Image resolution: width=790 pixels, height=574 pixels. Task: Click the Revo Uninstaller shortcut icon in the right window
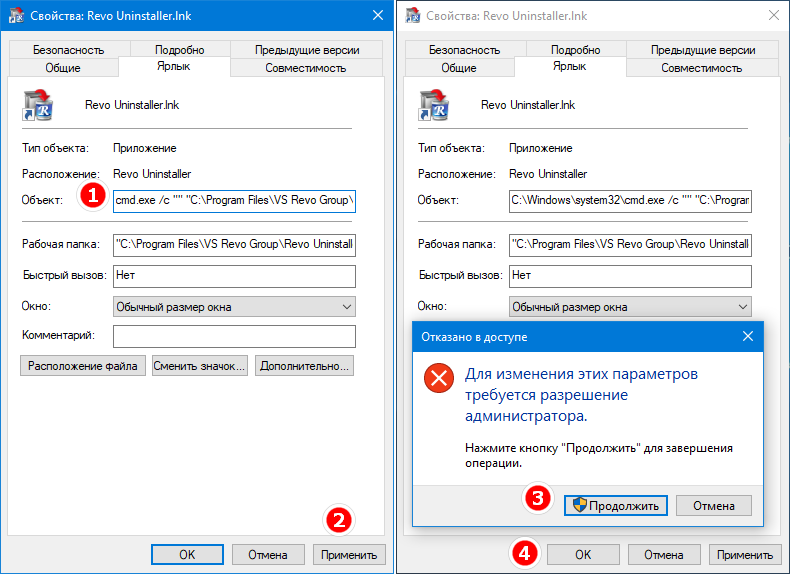(434, 105)
